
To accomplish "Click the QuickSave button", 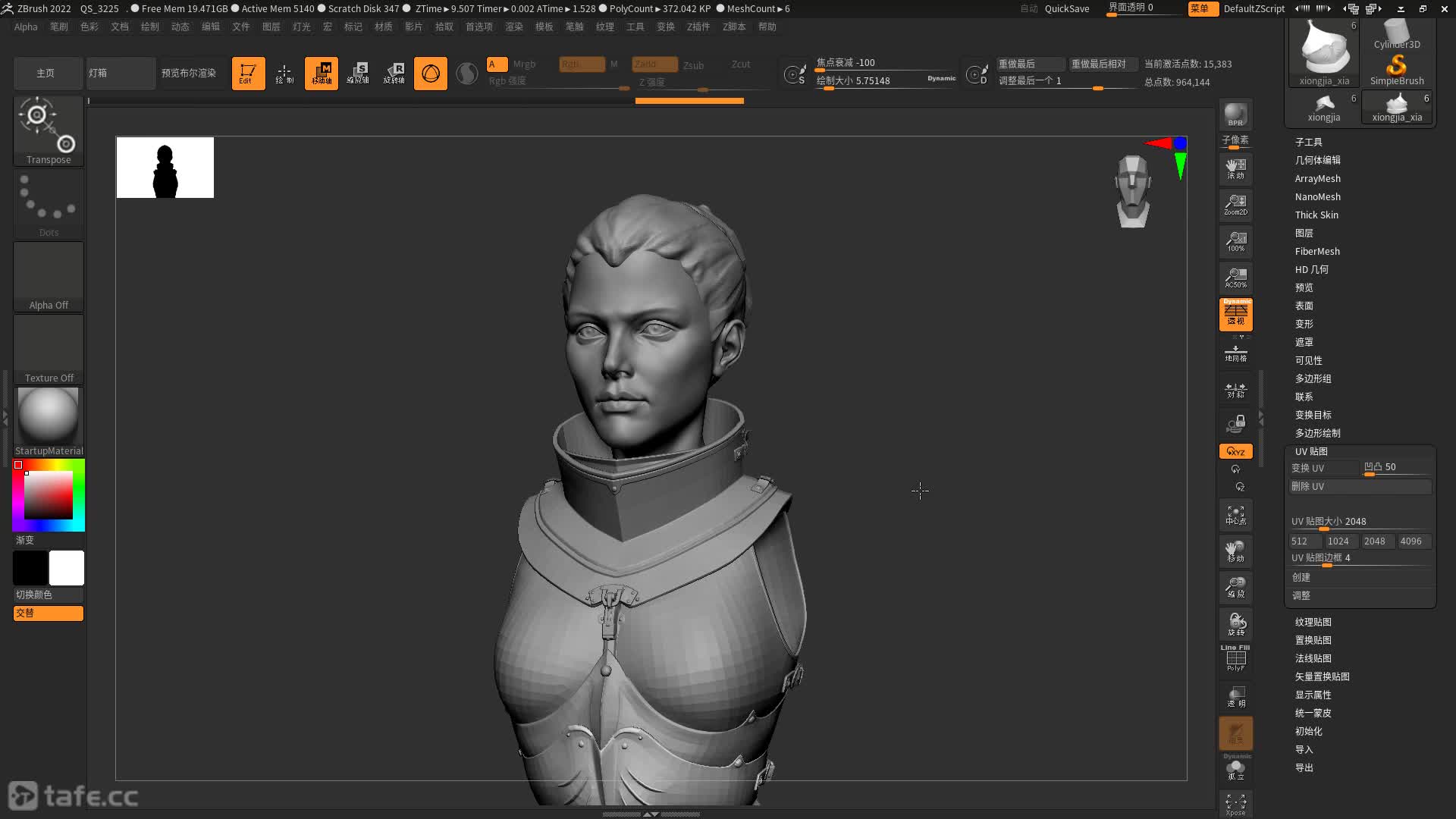I will tap(1066, 8).
